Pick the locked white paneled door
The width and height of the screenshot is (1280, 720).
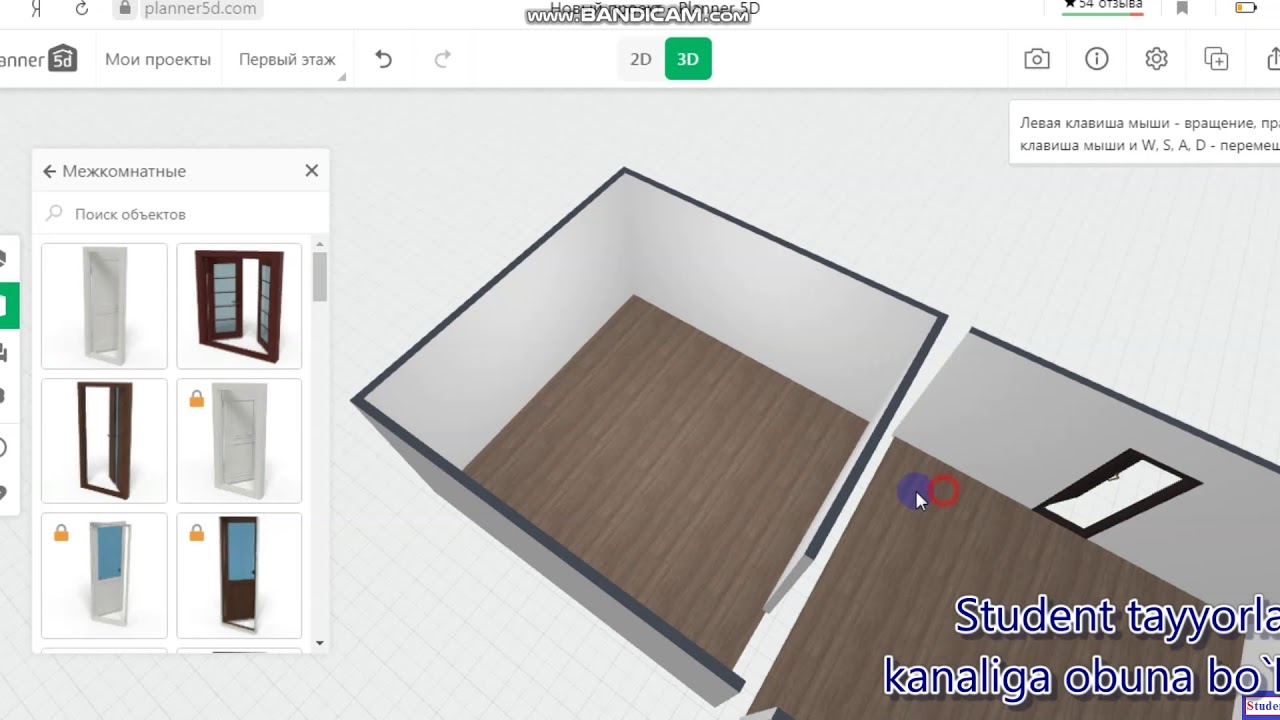pyautogui.click(x=239, y=441)
